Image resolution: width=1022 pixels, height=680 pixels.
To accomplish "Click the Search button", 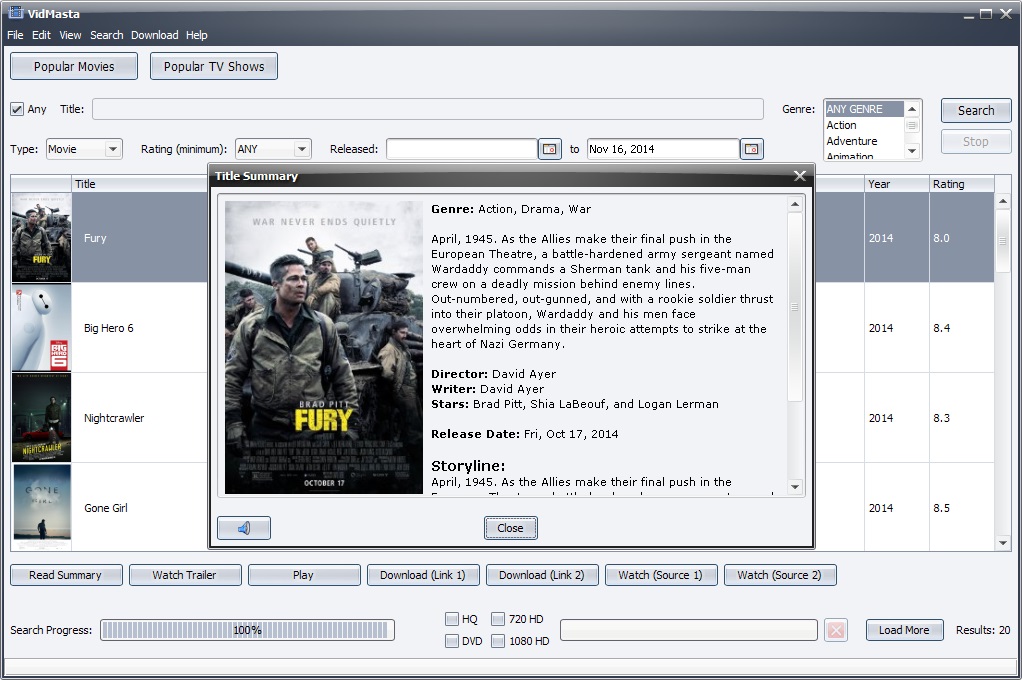I will coord(976,111).
